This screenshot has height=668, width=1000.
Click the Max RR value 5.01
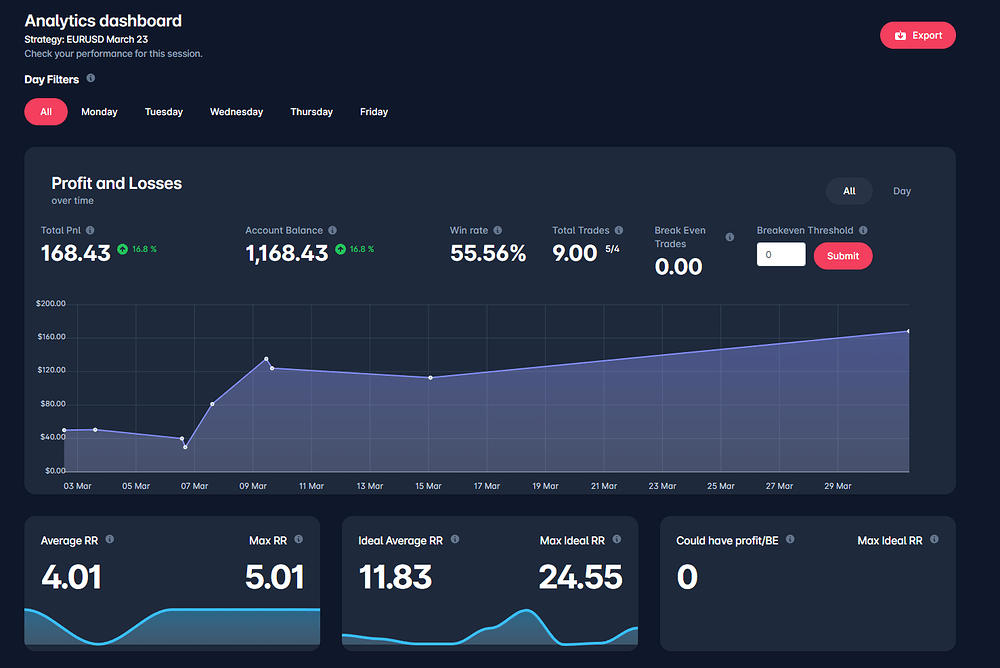[x=275, y=577]
